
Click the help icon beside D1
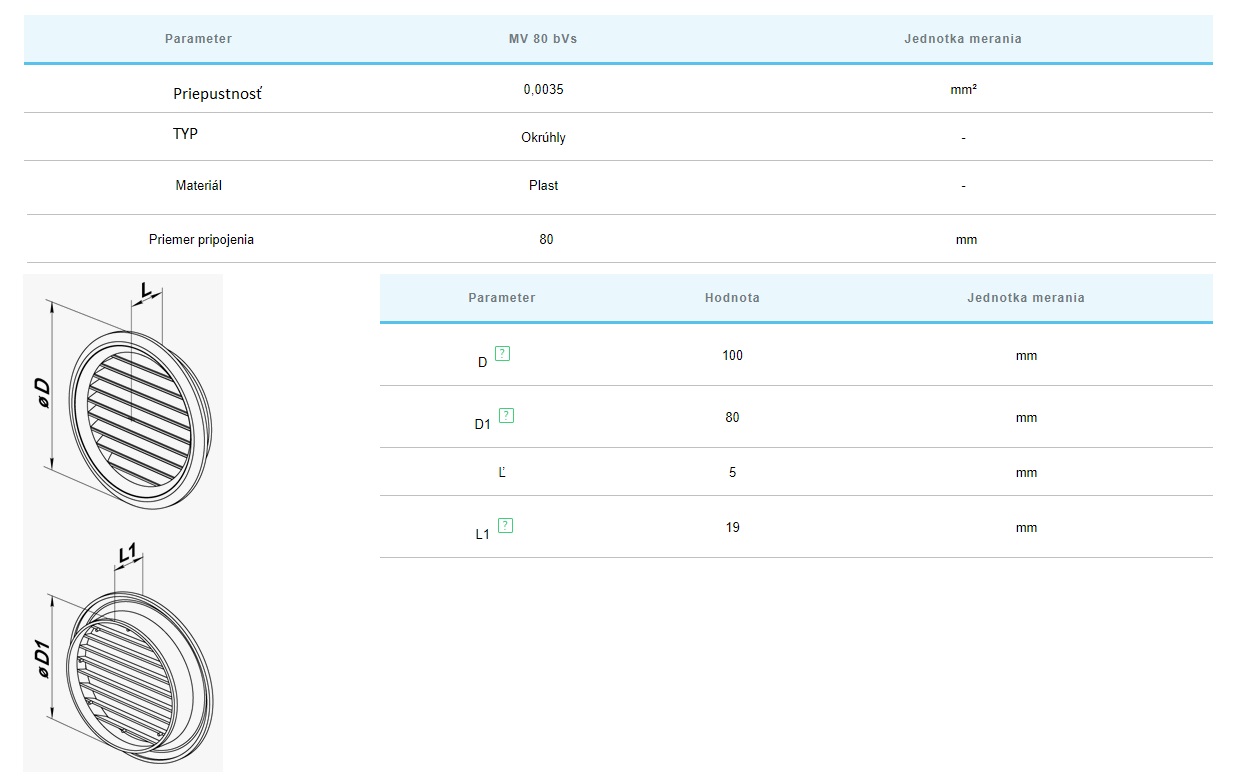506,415
